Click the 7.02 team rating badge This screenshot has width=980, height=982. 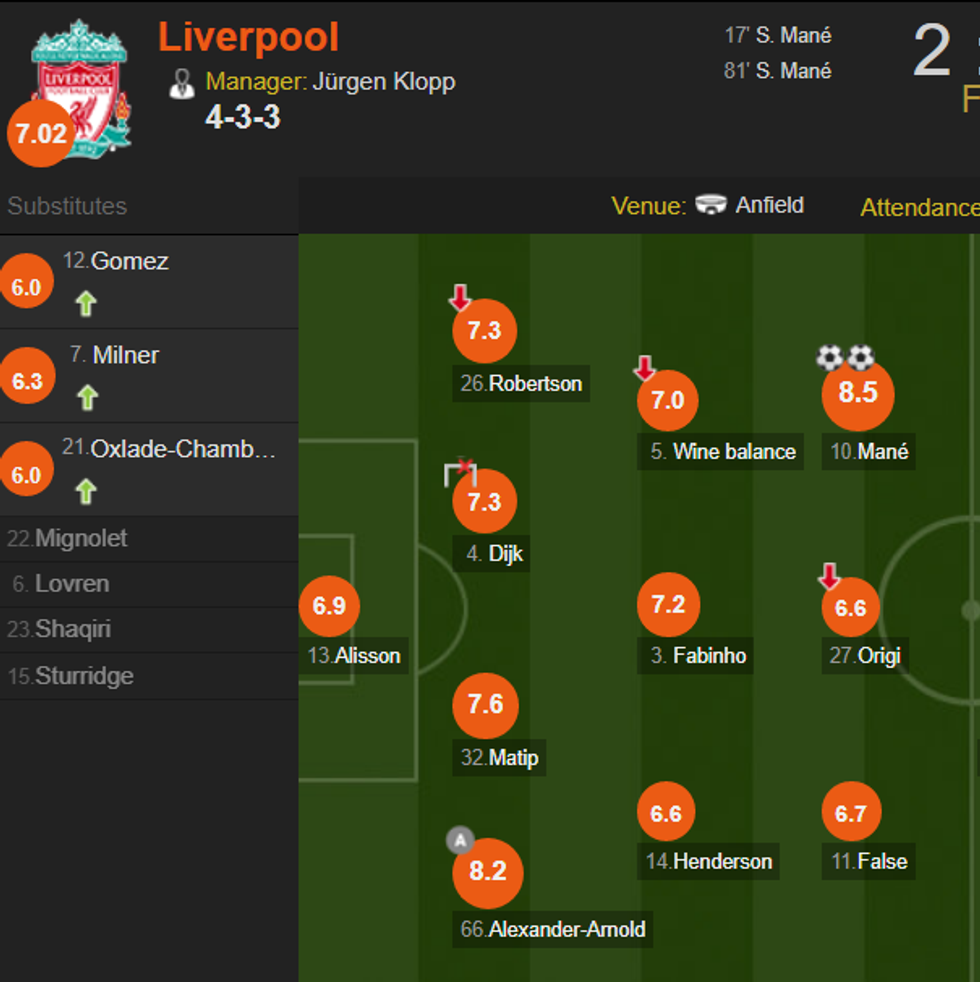(x=40, y=134)
